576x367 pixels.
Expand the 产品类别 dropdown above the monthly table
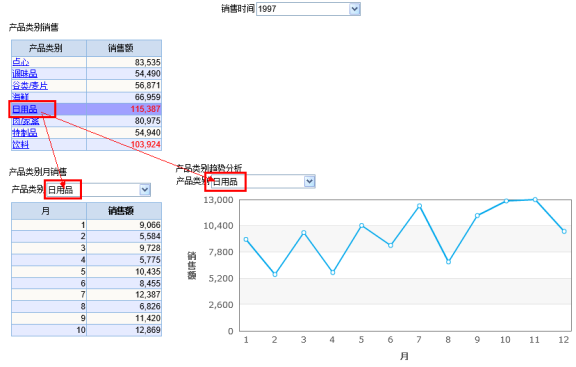(x=145, y=190)
